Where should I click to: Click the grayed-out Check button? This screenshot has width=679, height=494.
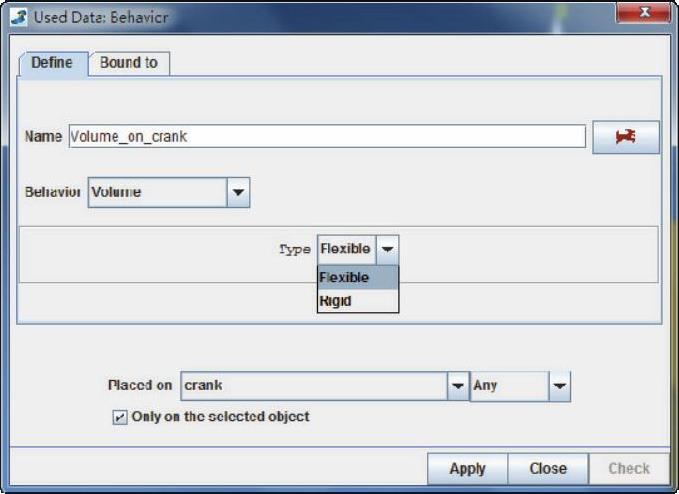(628, 468)
